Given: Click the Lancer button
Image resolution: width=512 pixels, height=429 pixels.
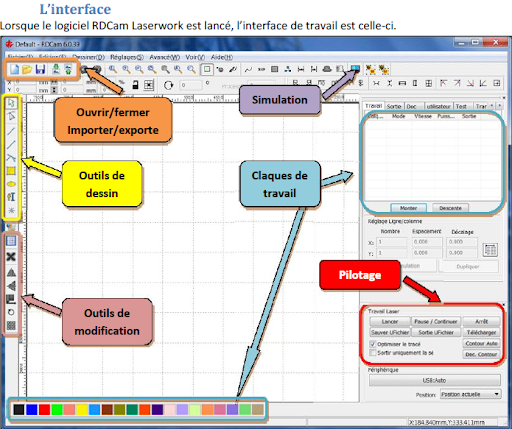Looking at the screenshot, I should 390,322.
